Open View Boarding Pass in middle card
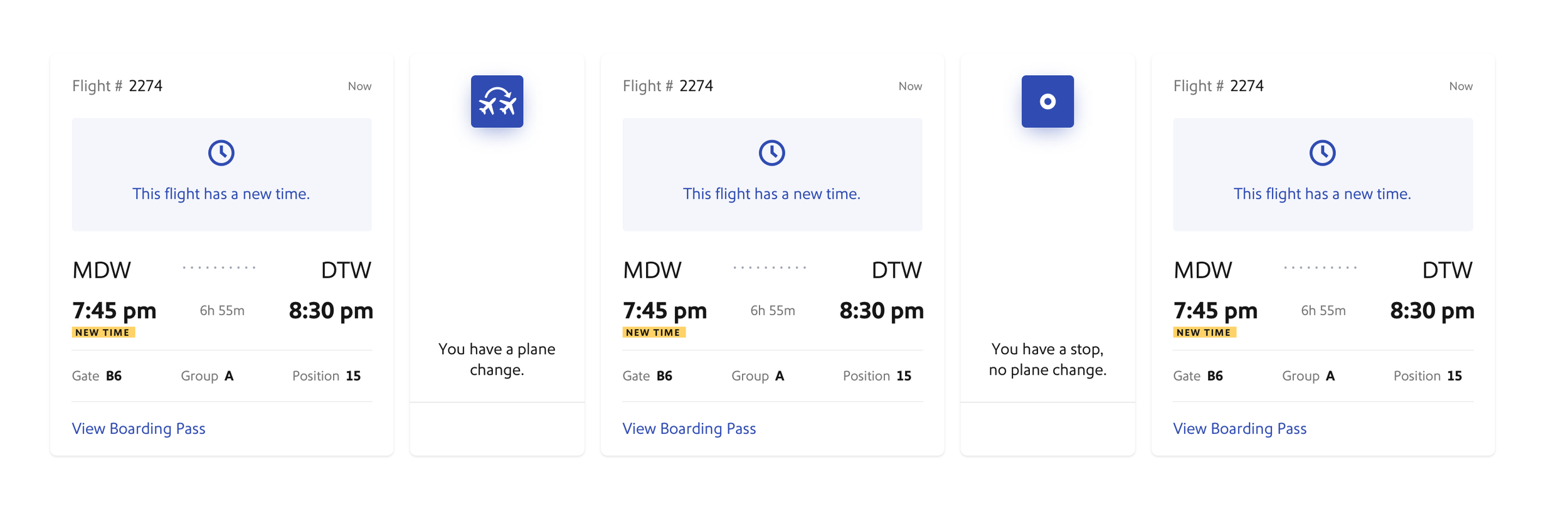Image resolution: width=1568 pixels, height=519 pixels. pos(689,429)
